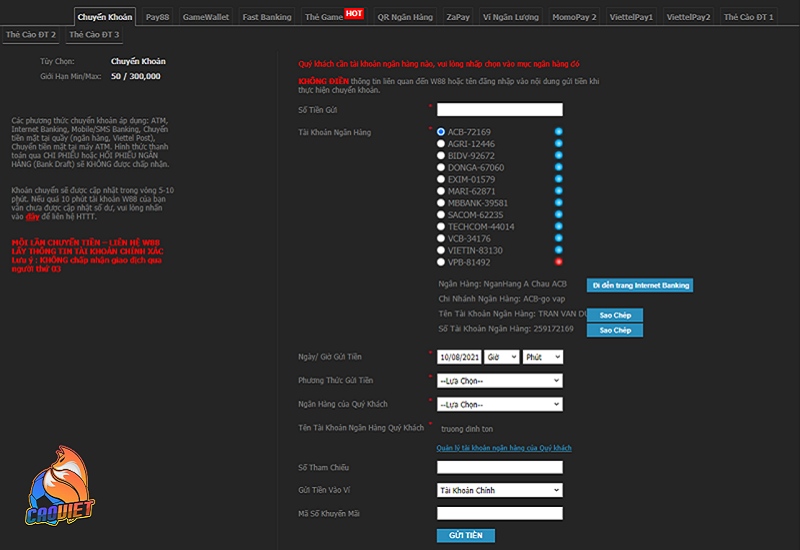Click the red 'đây' support link
The image size is (800, 550).
pyautogui.click(x=33, y=216)
